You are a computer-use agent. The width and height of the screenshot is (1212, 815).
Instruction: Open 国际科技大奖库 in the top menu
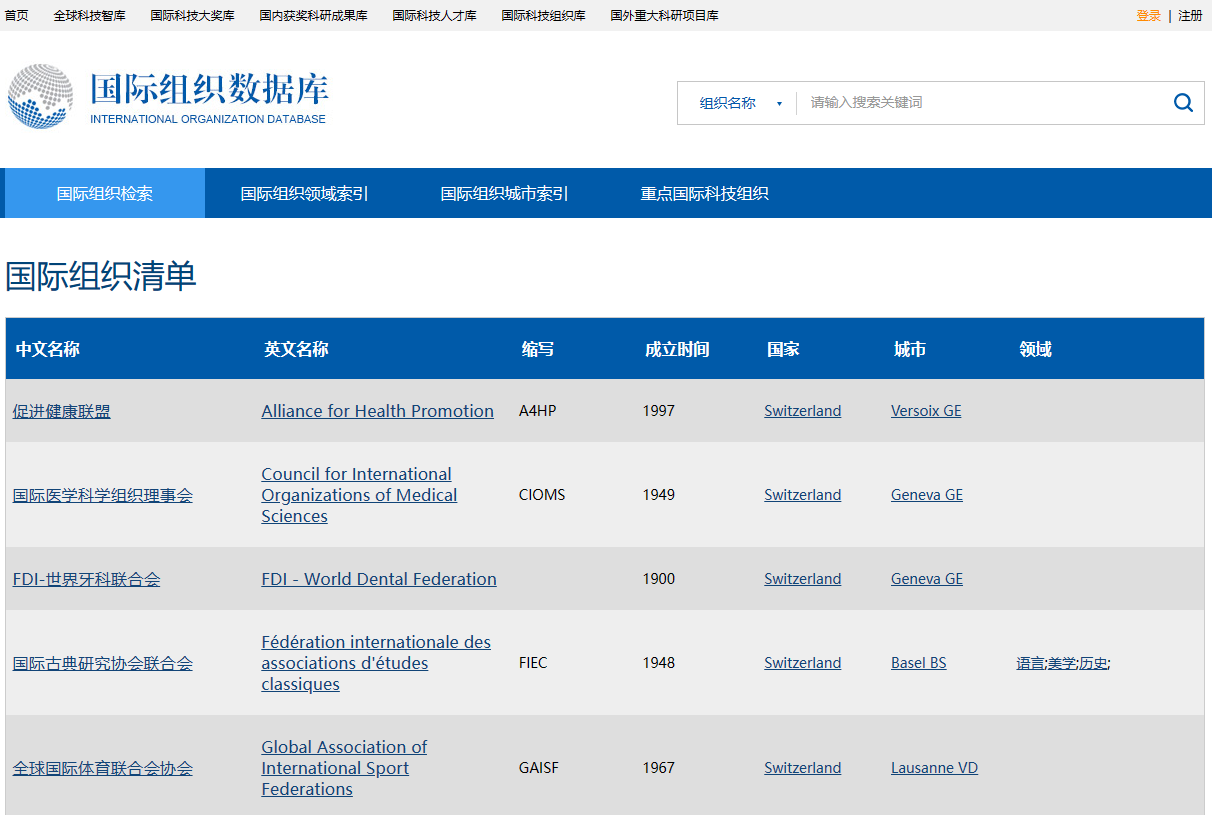tap(193, 16)
